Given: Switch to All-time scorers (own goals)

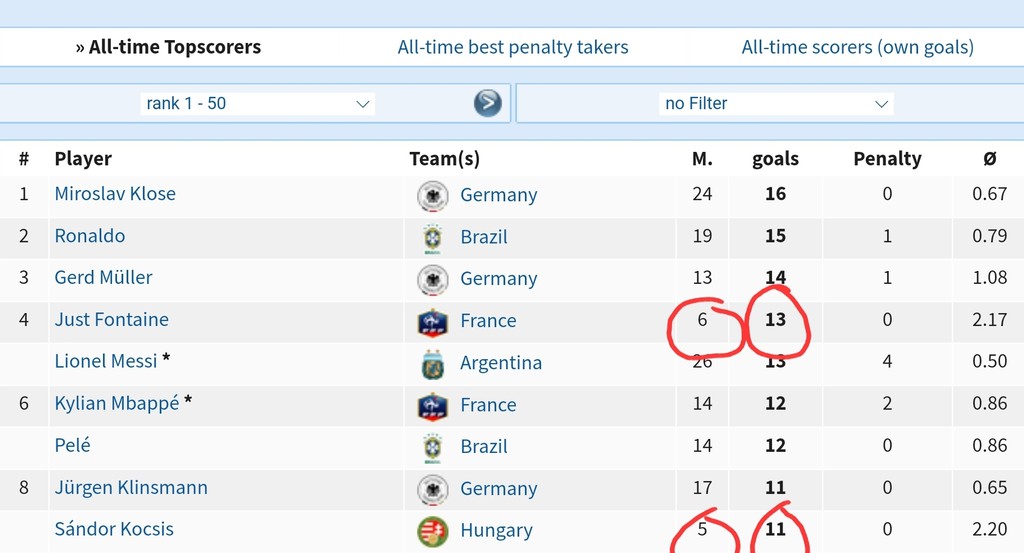Looking at the screenshot, I should (857, 47).
